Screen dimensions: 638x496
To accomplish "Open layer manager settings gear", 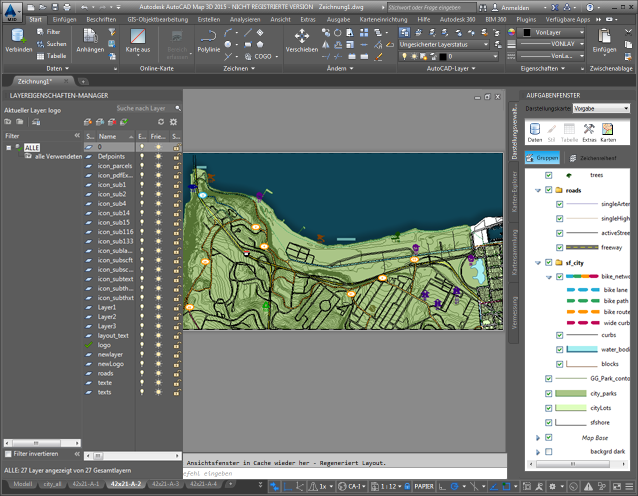I will pos(174,121).
